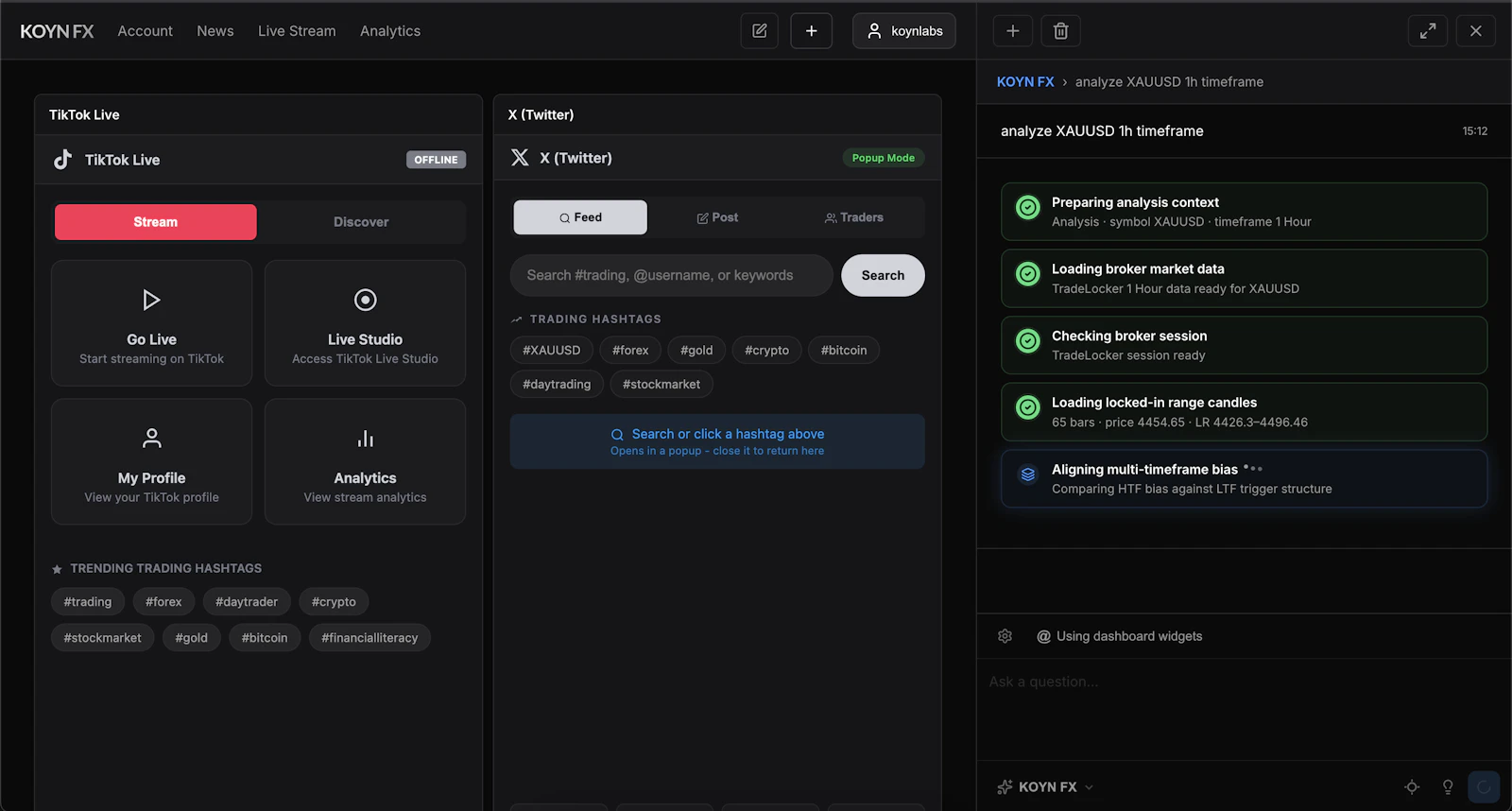
Task: Select the #trading trending hashtag
Action: pos(88,602)
